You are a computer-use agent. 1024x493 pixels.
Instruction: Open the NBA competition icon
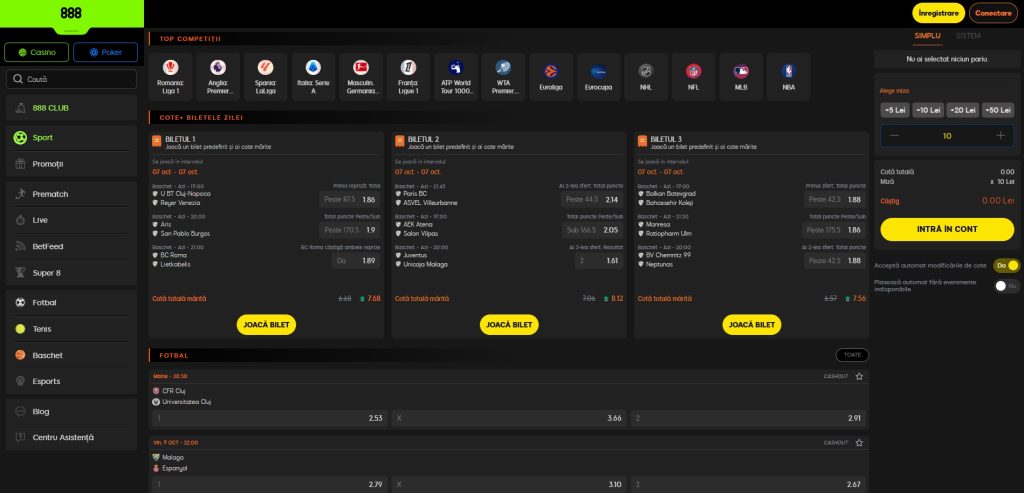[x=788, y=77]
